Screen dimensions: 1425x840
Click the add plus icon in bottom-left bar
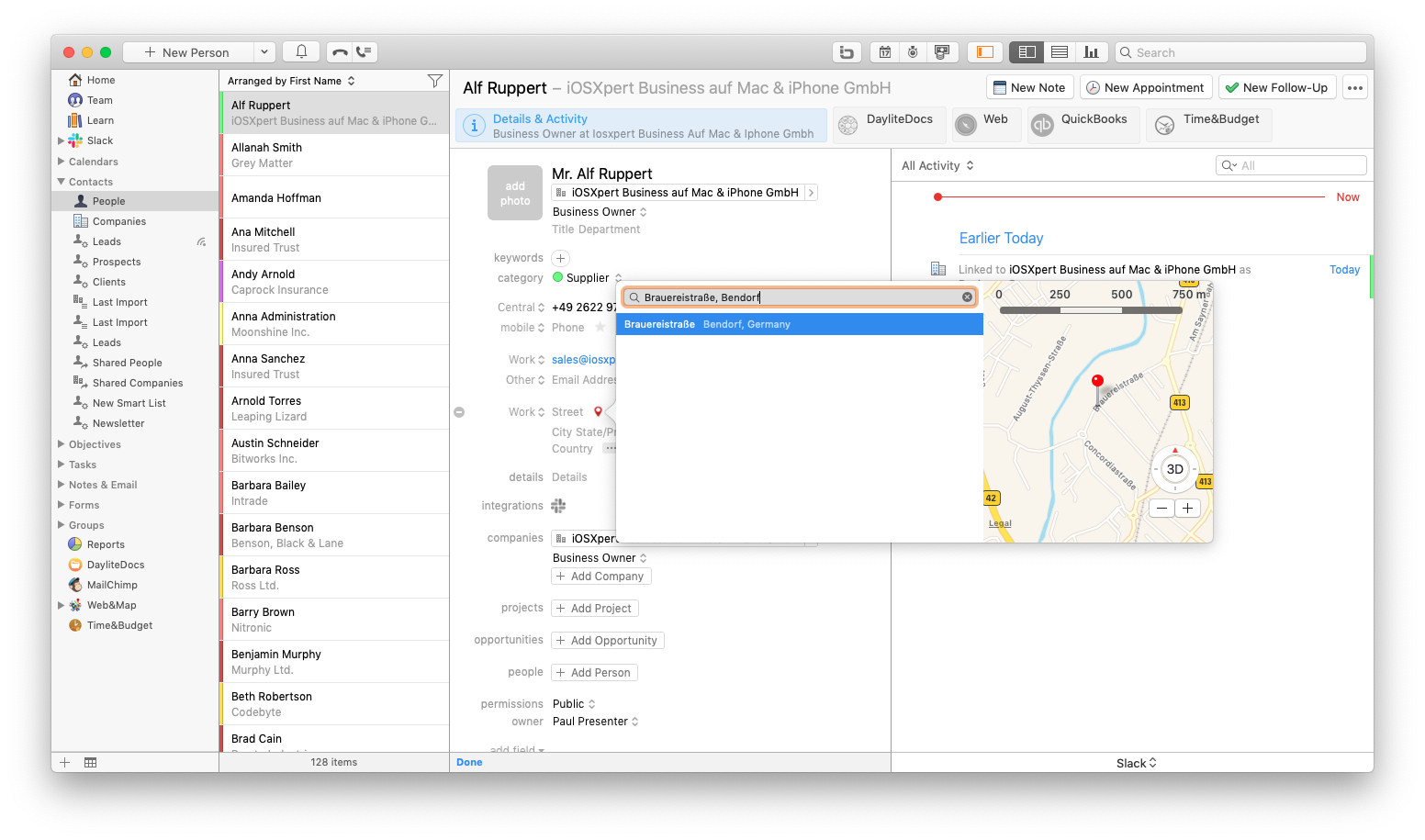[x=64, y=762]
